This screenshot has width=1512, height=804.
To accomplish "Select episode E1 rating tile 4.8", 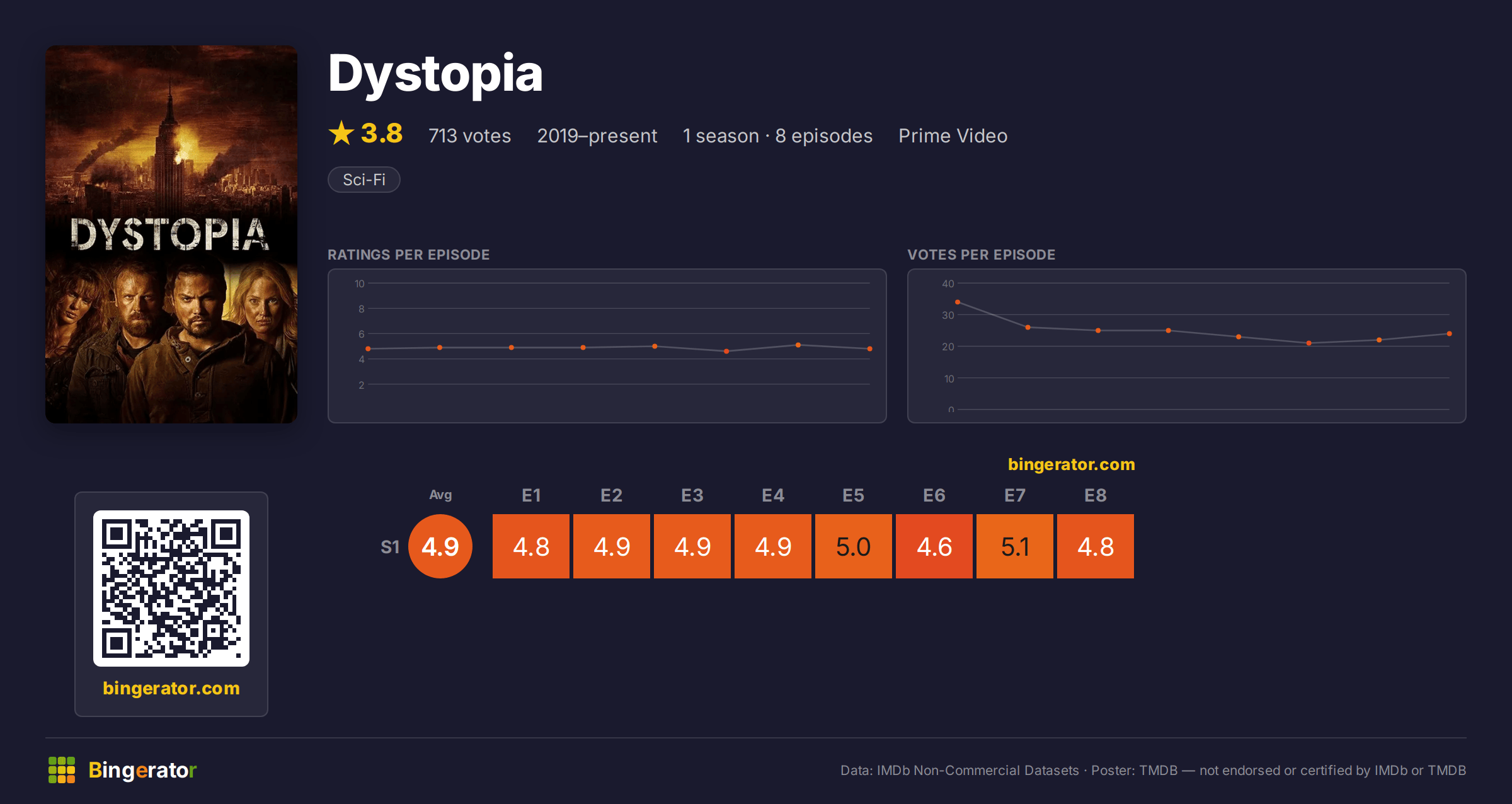I will pos(531,546).
